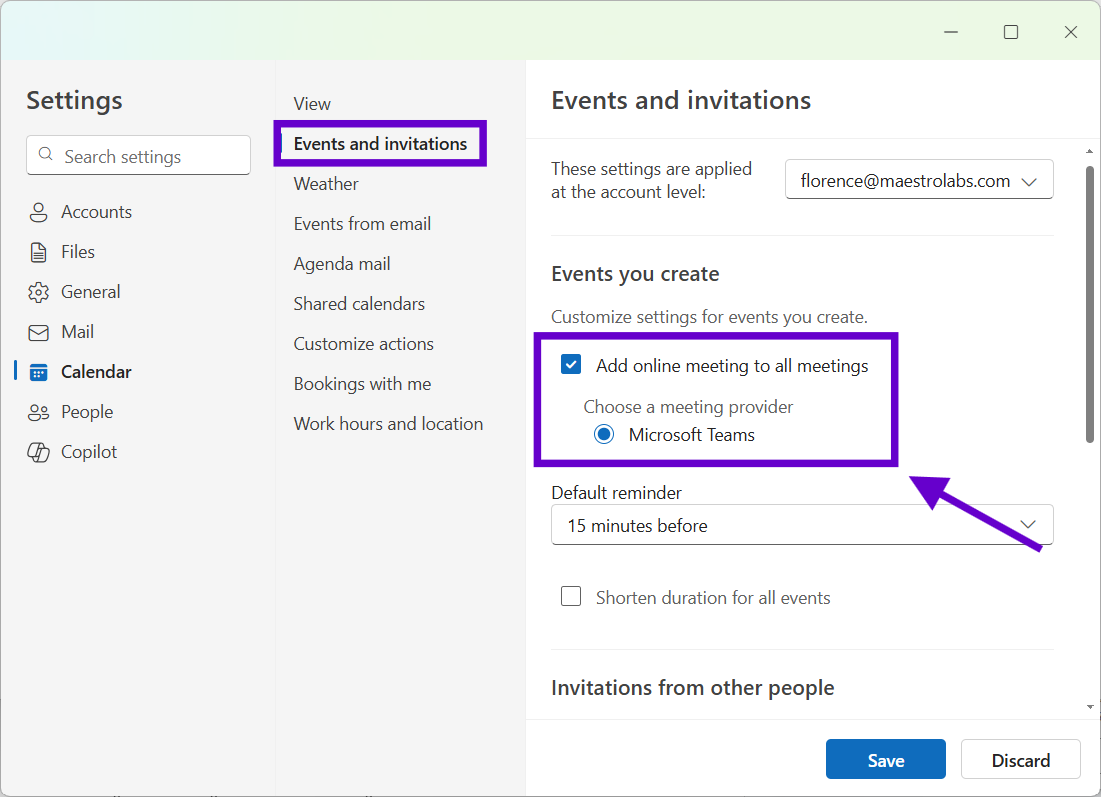1101x797 pixels.
Task: Click the Accounts person icon
Action: (39, 212)
